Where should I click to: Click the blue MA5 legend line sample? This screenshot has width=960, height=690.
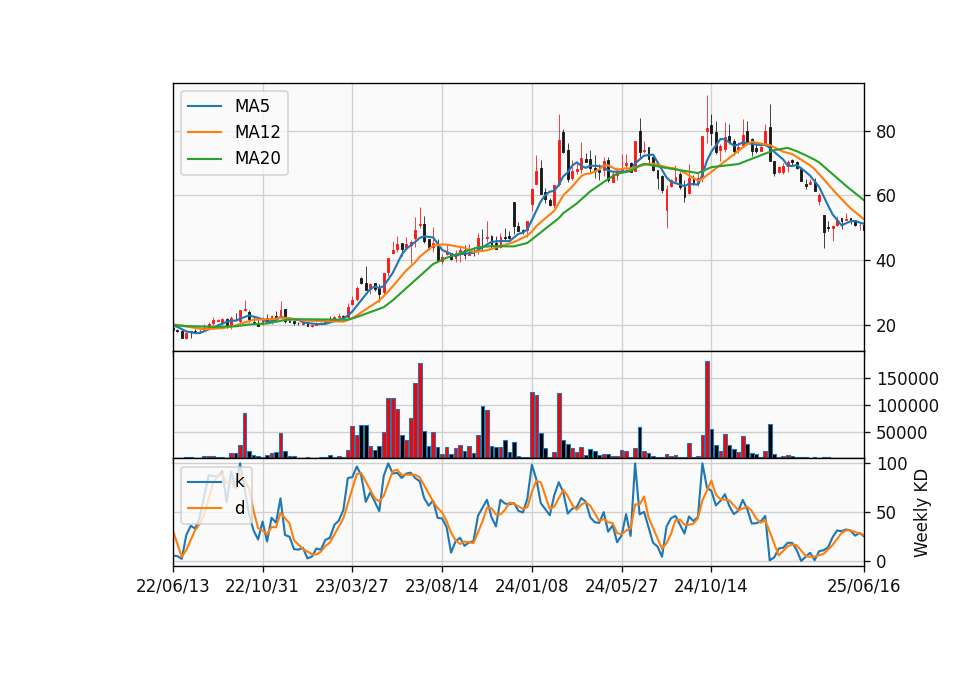coord(204,106)
